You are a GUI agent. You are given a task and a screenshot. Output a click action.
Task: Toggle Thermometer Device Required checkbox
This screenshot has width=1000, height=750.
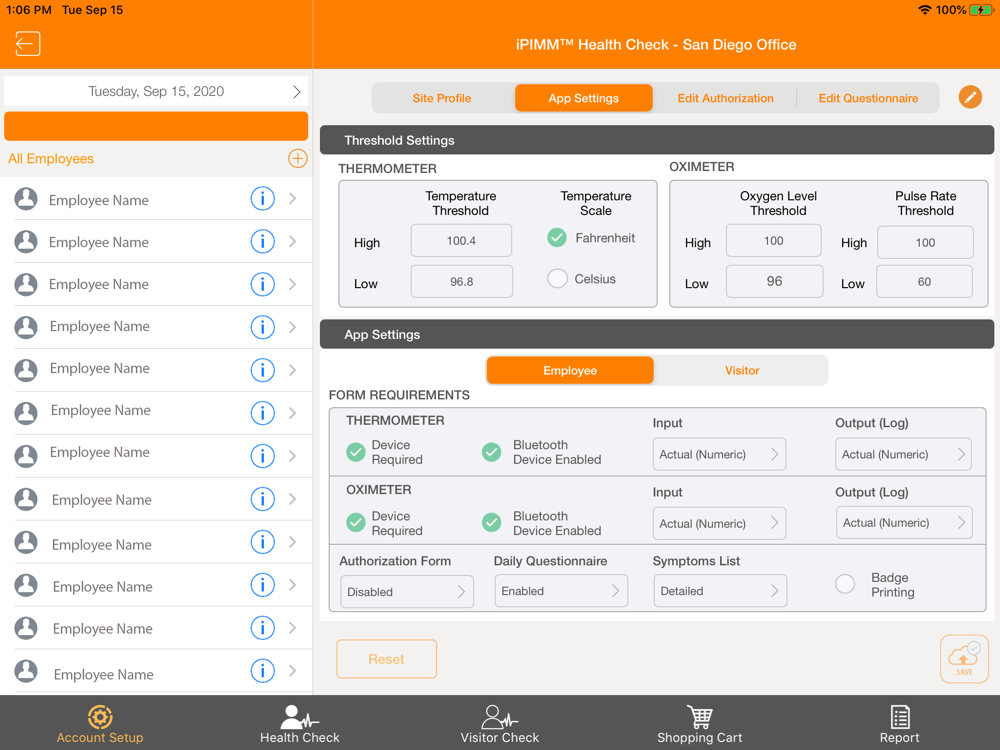pyautogui.click(x=355, y=452)
